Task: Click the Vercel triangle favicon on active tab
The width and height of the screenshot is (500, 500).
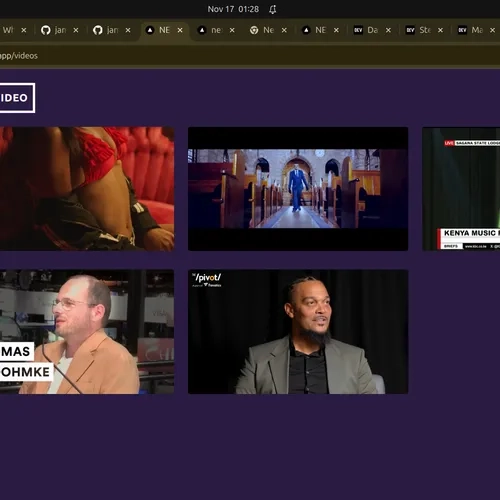Action: pos(150,30)
